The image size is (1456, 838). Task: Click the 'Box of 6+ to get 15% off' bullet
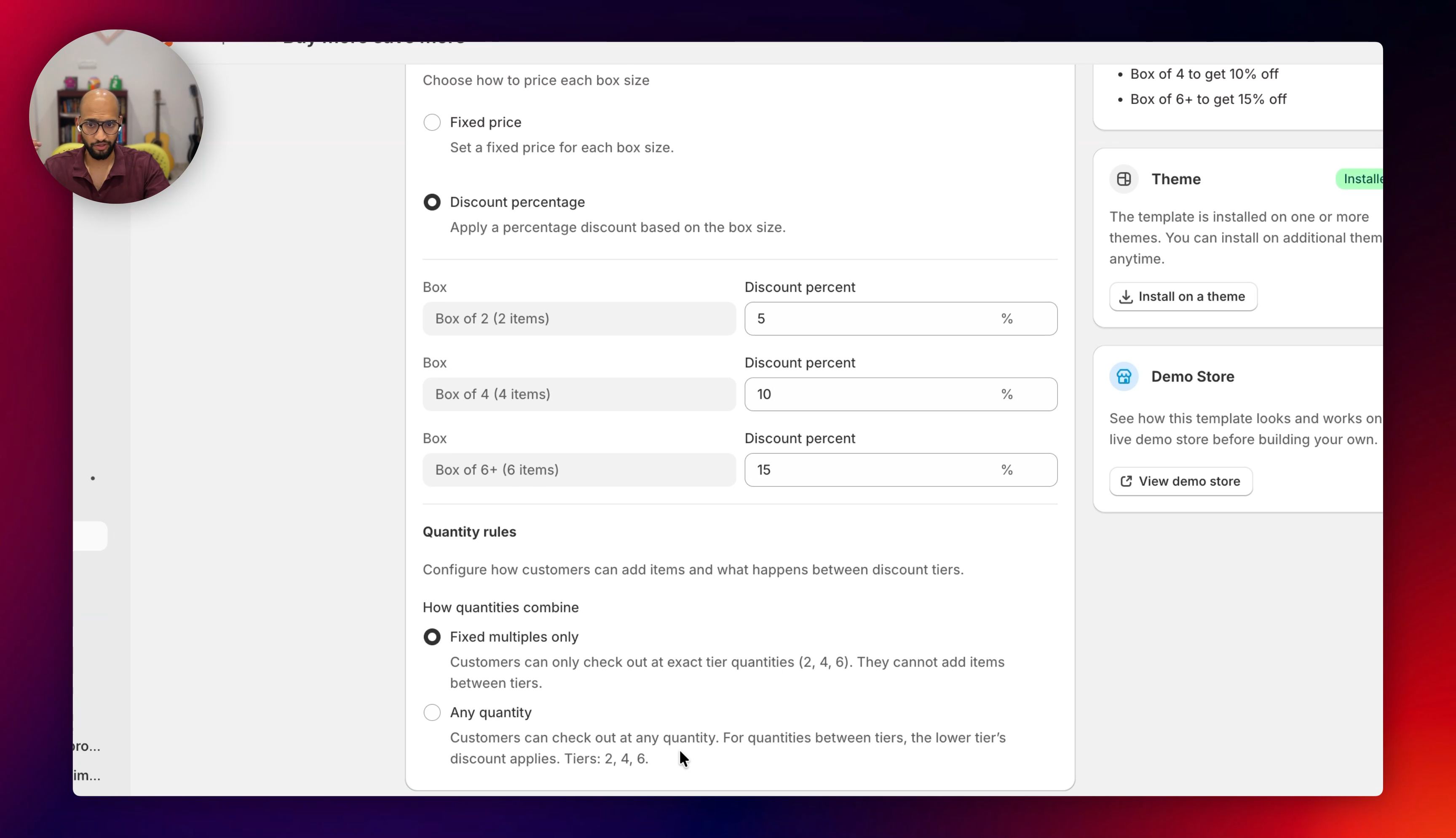[1208, 99]
